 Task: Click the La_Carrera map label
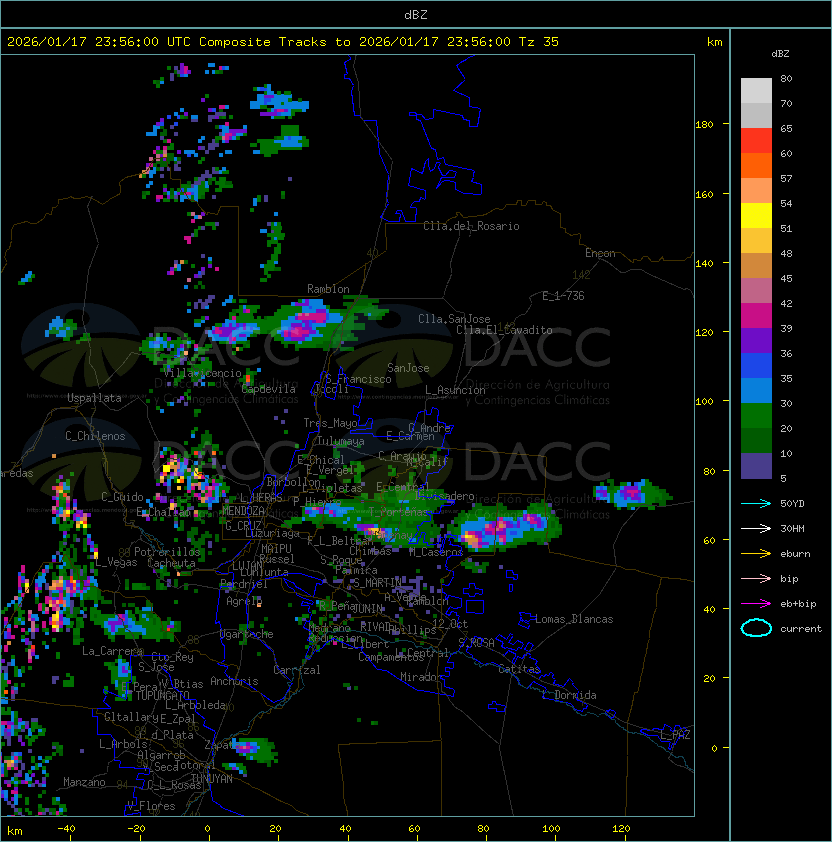(x=113, y=651)
